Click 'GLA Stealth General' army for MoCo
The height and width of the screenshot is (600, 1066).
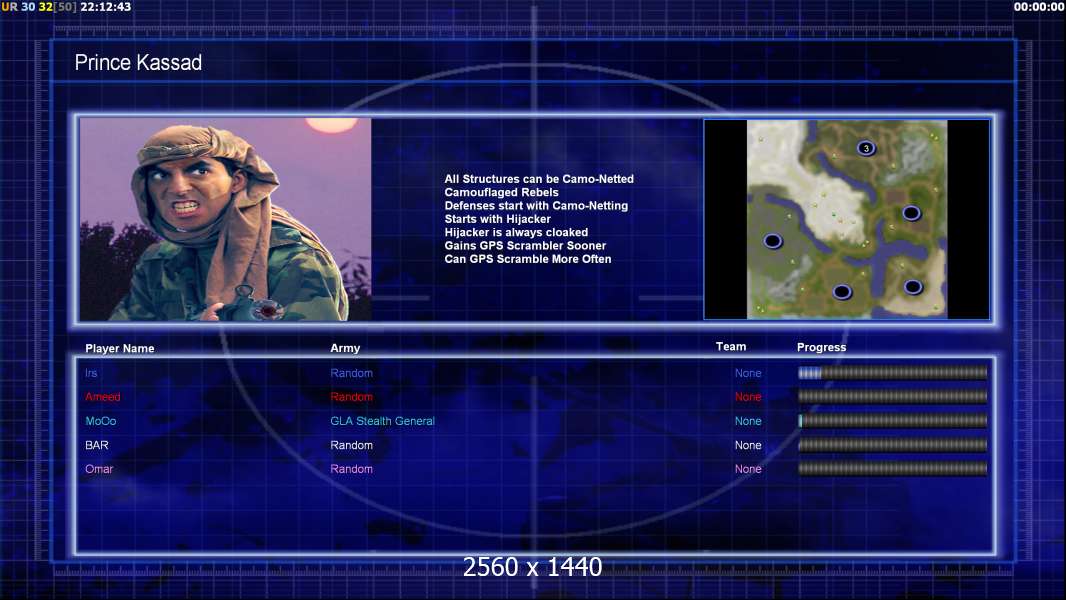point(382,421)
